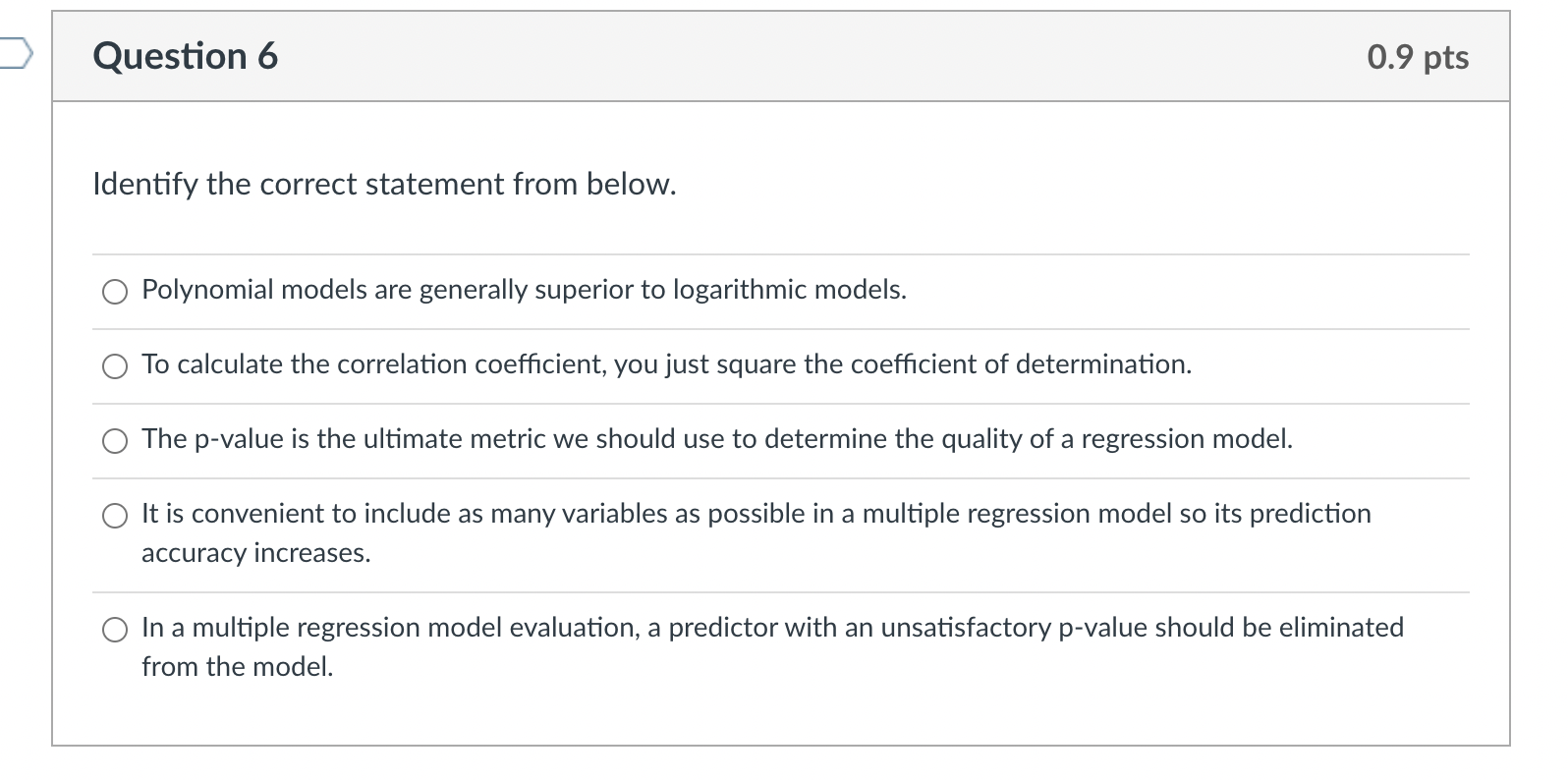The image size is (1568, 780).
Task: Choose the last answer about eliminating predictors
Action: point(115,628)
